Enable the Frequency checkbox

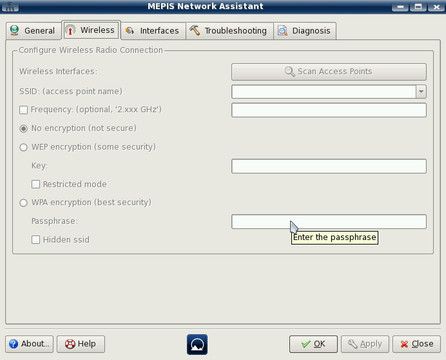(x=23, y=110)
